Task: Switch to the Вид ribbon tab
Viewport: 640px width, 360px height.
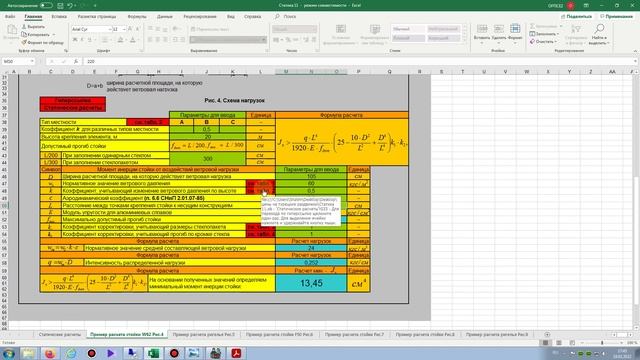Action: click(x=231, y=17)
